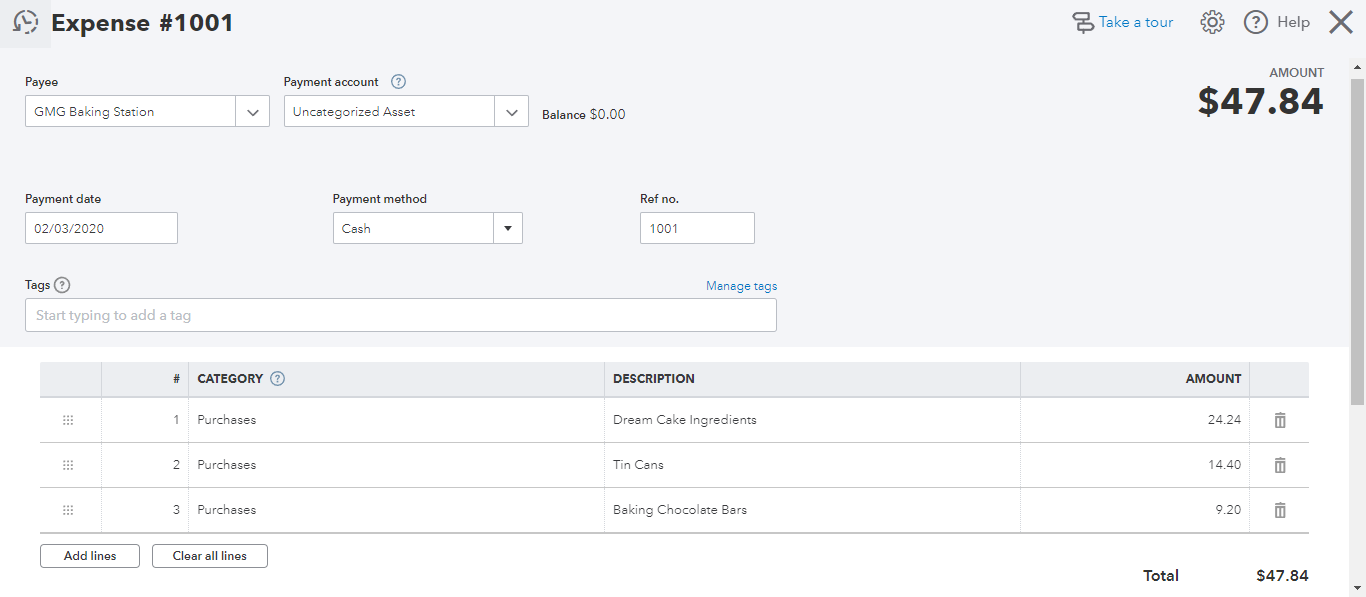Focus the Ref no. input field
This screenshot has height=597, width=1366.
(697, 229)
